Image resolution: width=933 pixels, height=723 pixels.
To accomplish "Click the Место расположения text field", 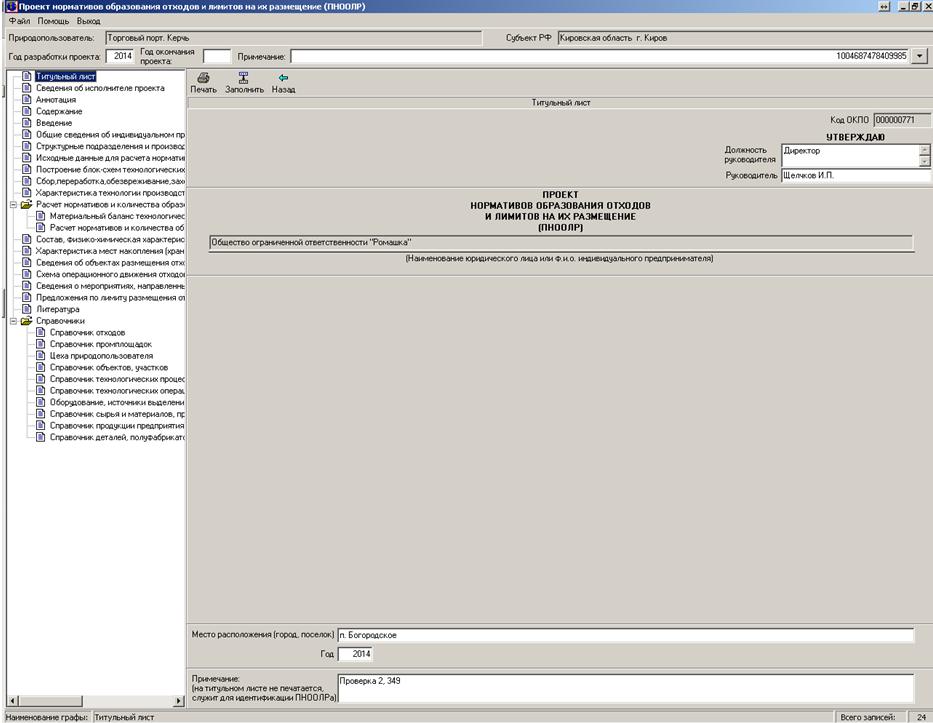I will coord(625,635).
